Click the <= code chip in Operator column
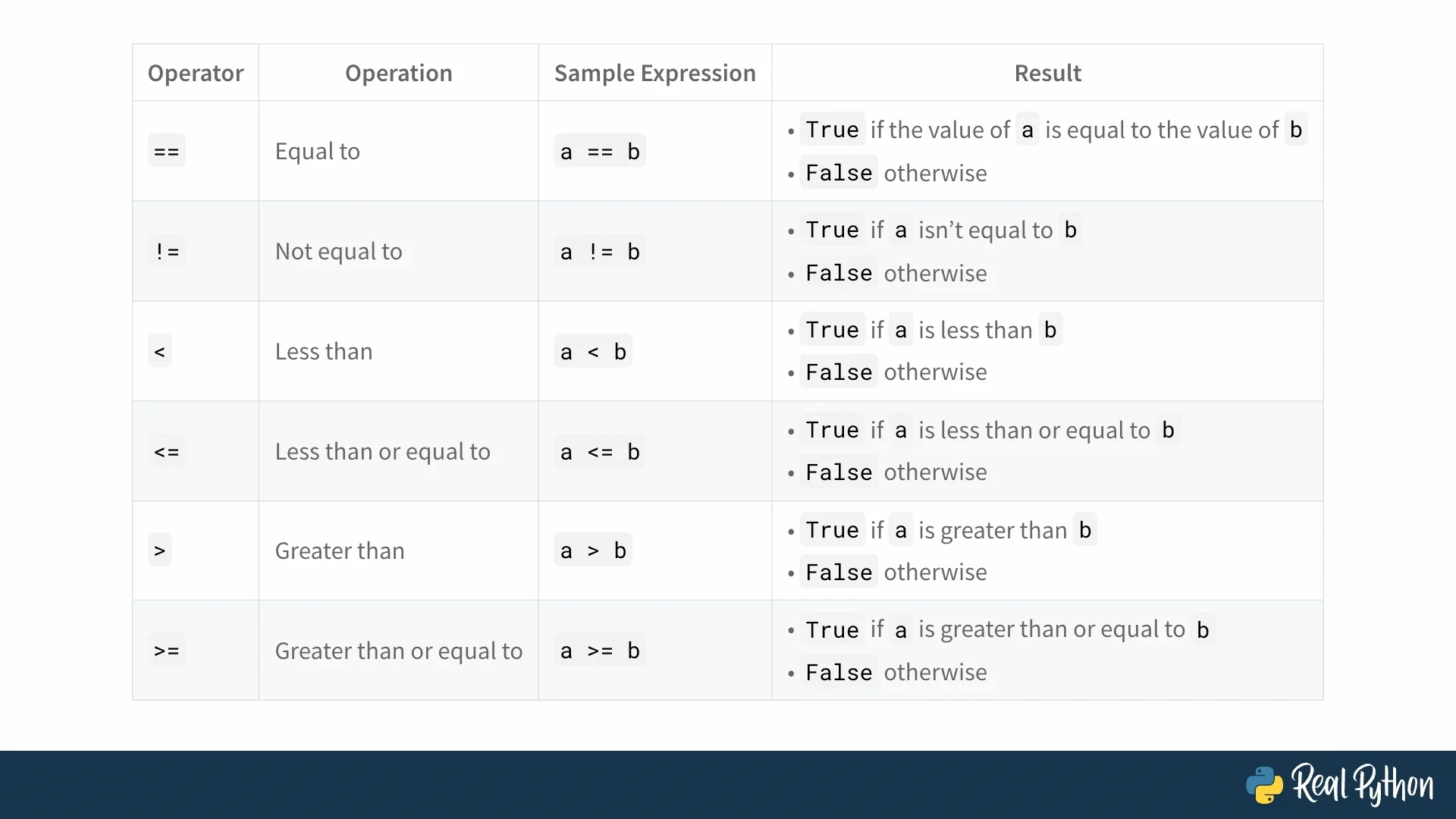This screenshot has height=819, width=1456. 166,452
